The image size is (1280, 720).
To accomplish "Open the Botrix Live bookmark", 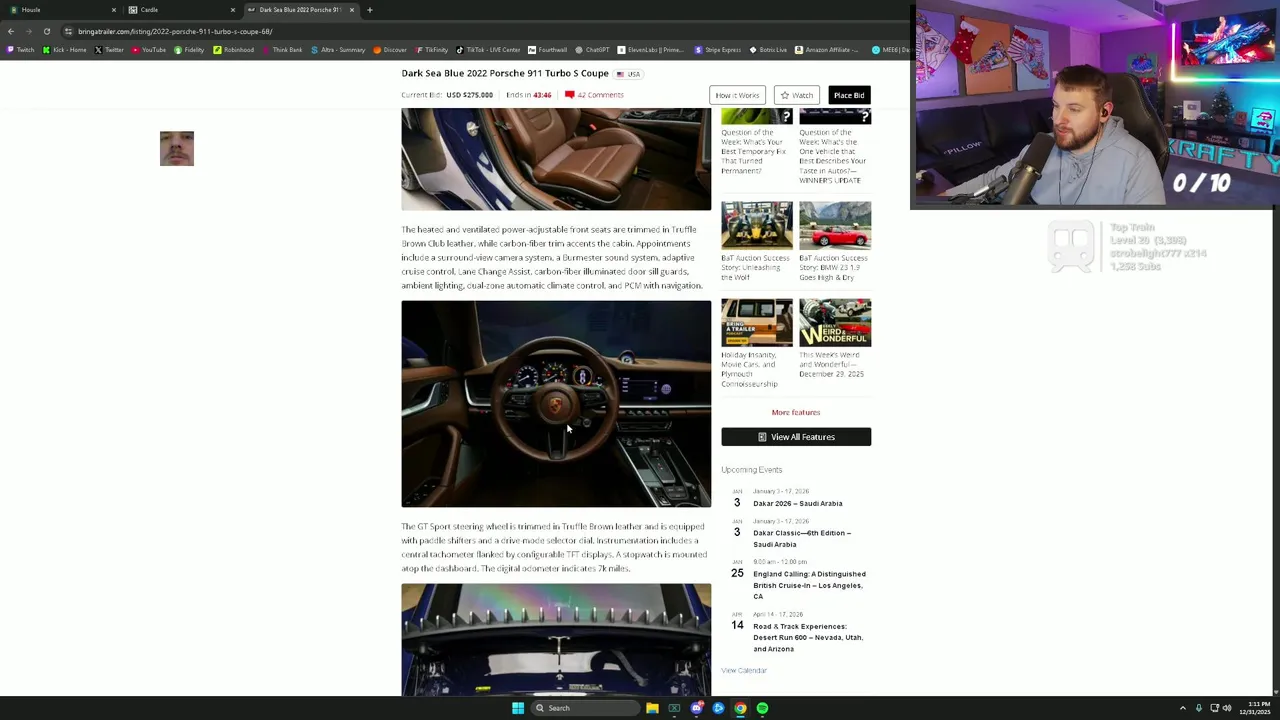I will click(768, 50).
